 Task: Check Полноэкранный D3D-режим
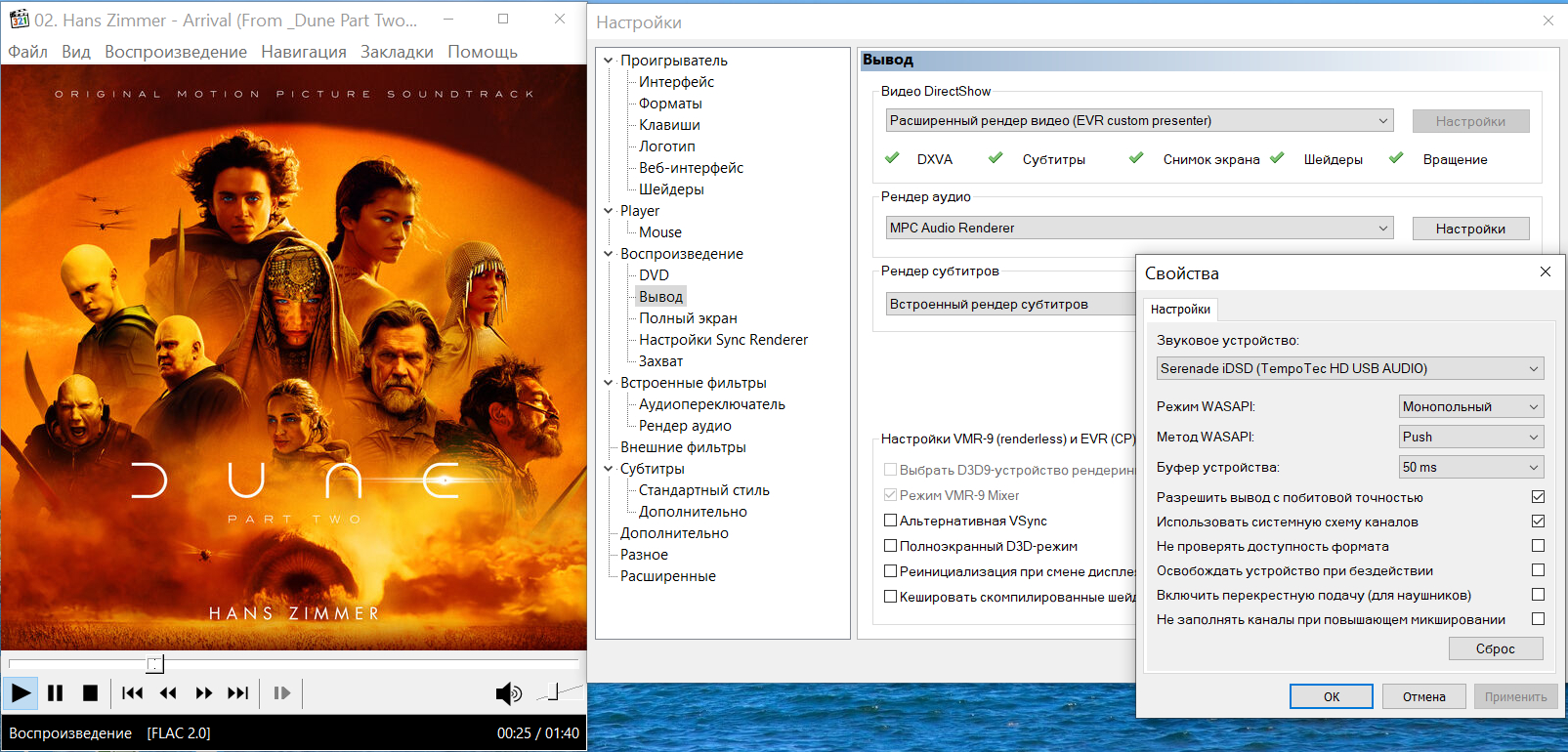pos(890,547)
